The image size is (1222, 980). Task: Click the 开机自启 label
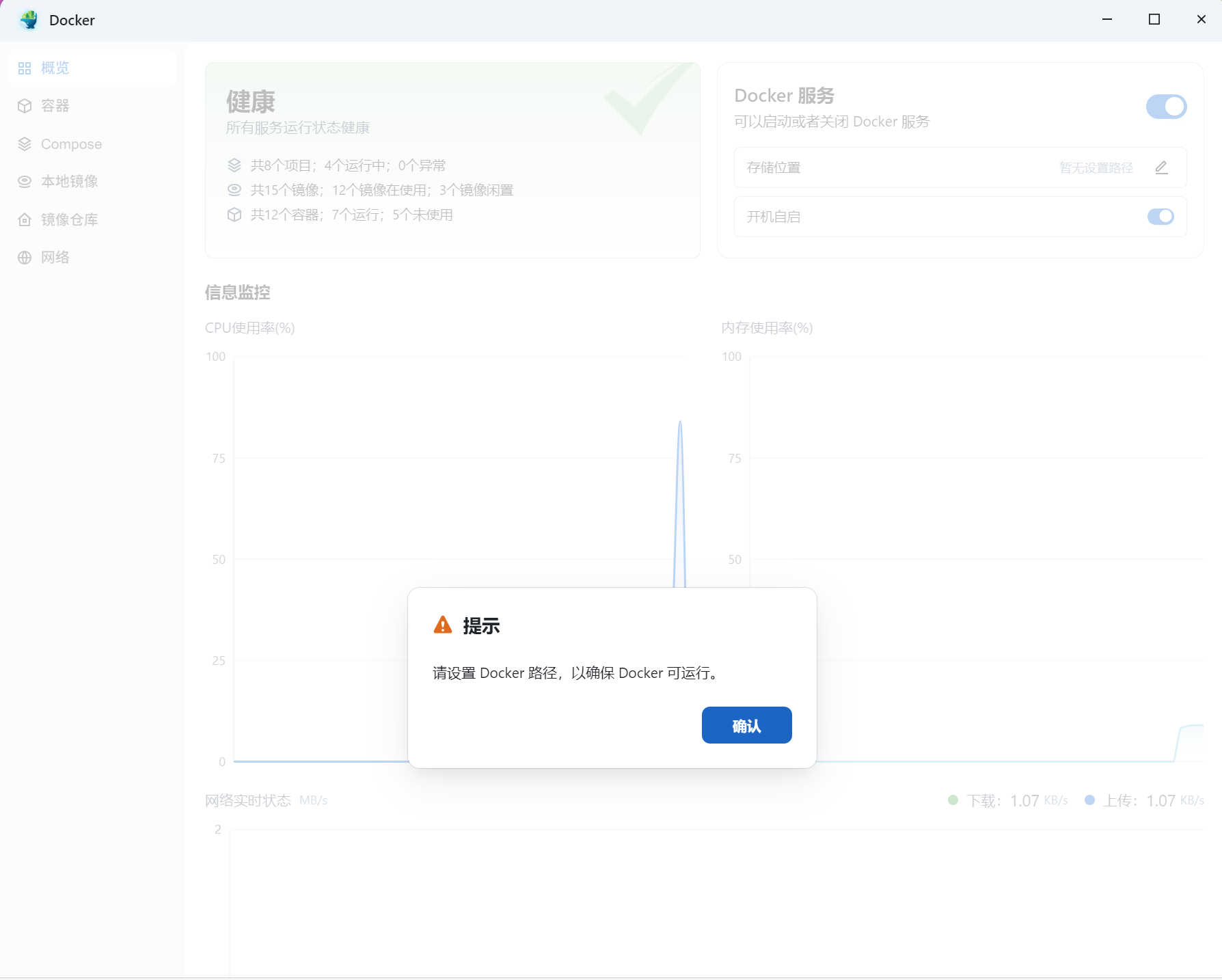pos(774,217)
